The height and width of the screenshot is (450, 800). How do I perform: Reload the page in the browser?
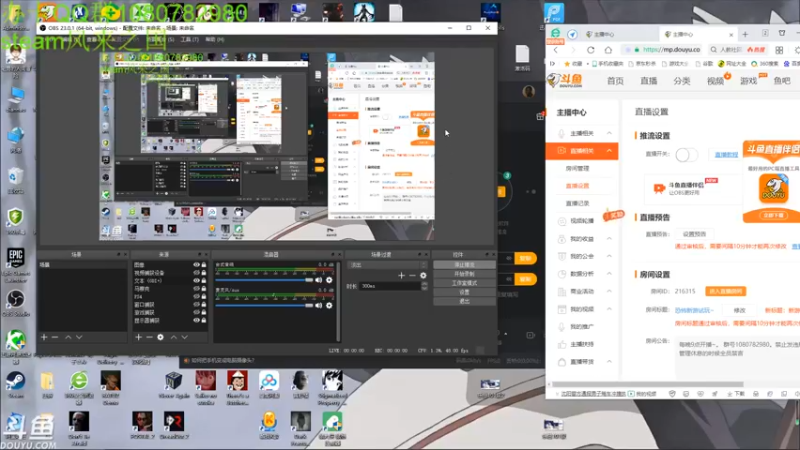(591, 49)
